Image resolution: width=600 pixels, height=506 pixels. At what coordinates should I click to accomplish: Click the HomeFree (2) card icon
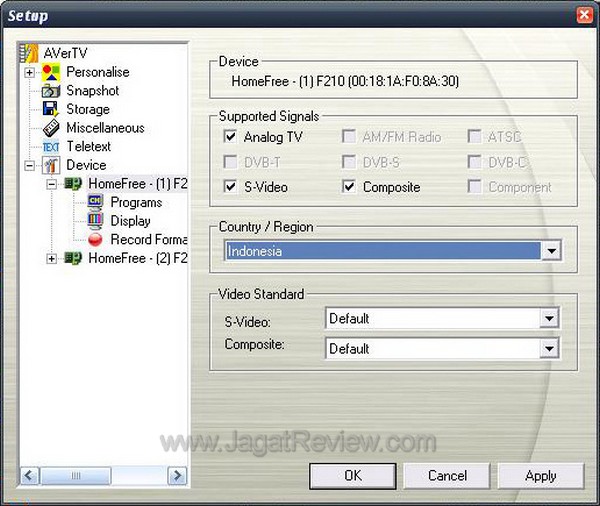(x=73, y=258)
